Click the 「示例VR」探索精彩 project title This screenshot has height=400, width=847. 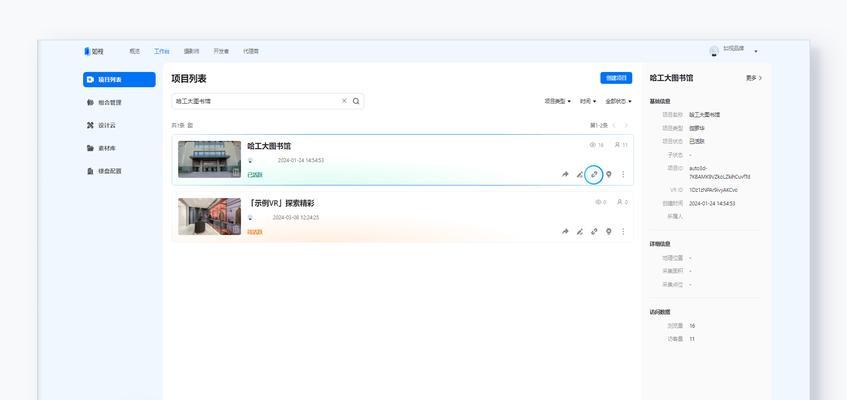click(x=281, y=203)
